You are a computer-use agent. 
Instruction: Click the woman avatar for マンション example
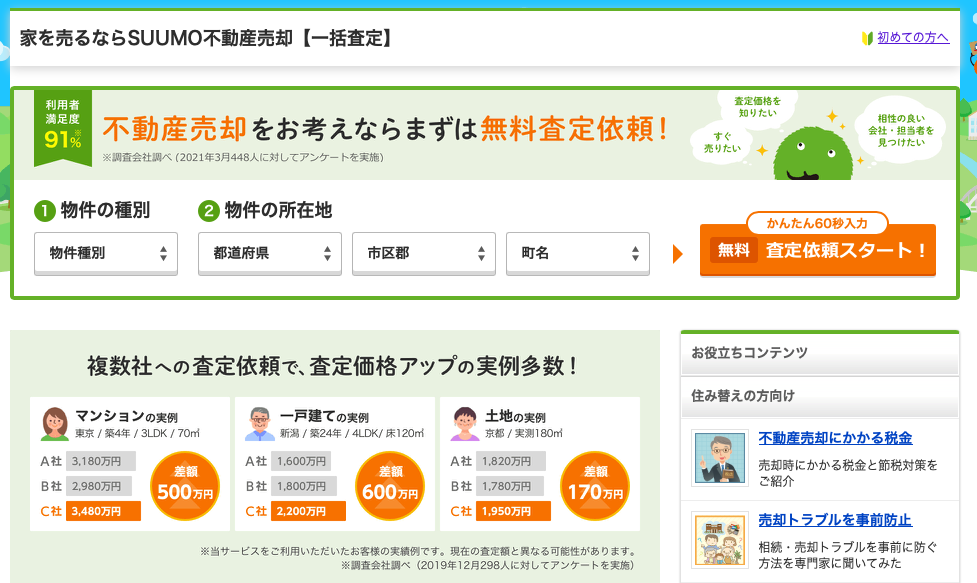click(x=55, y=424)
